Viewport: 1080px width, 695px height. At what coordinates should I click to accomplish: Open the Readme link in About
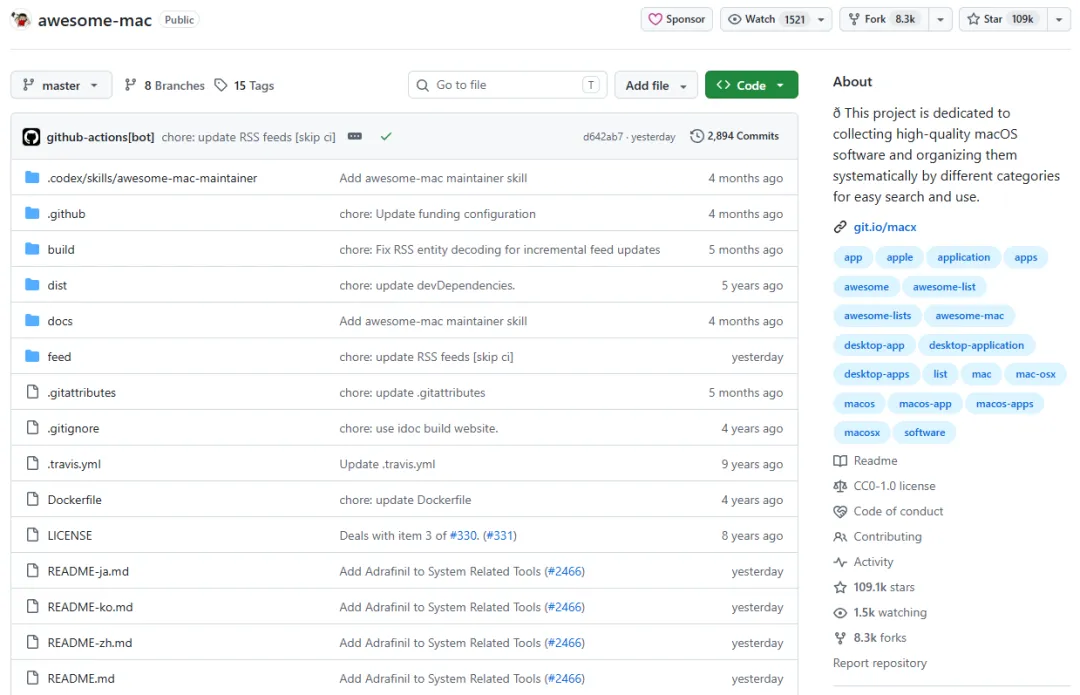click(x=875, y=461)
